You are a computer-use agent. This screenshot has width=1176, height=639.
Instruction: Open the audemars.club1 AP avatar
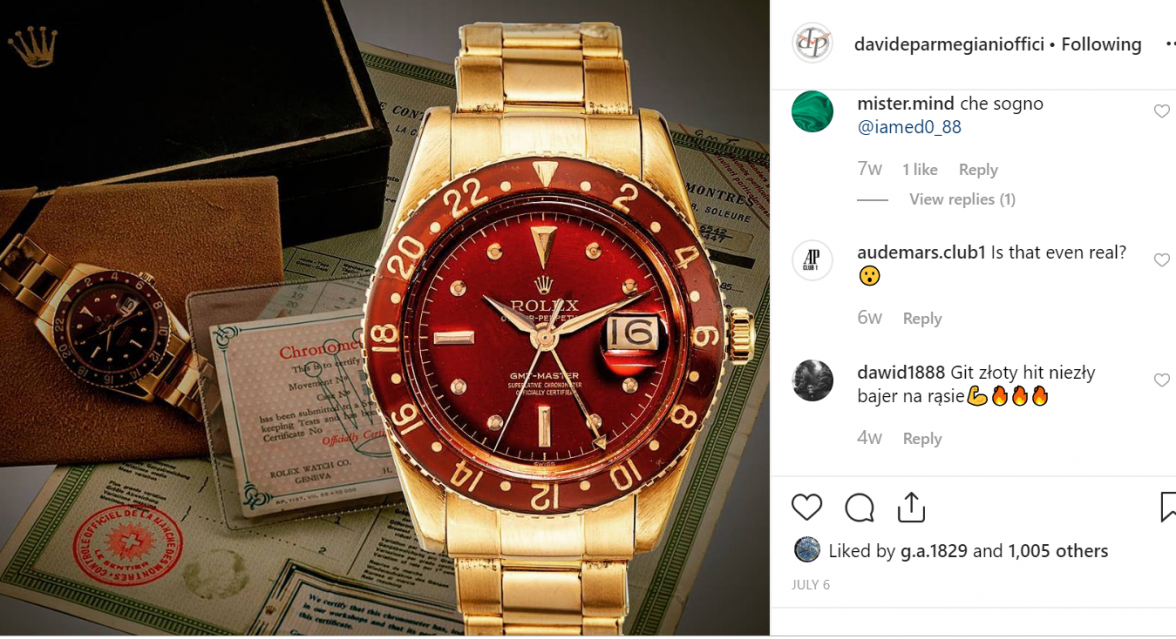(x=812, y=260)
